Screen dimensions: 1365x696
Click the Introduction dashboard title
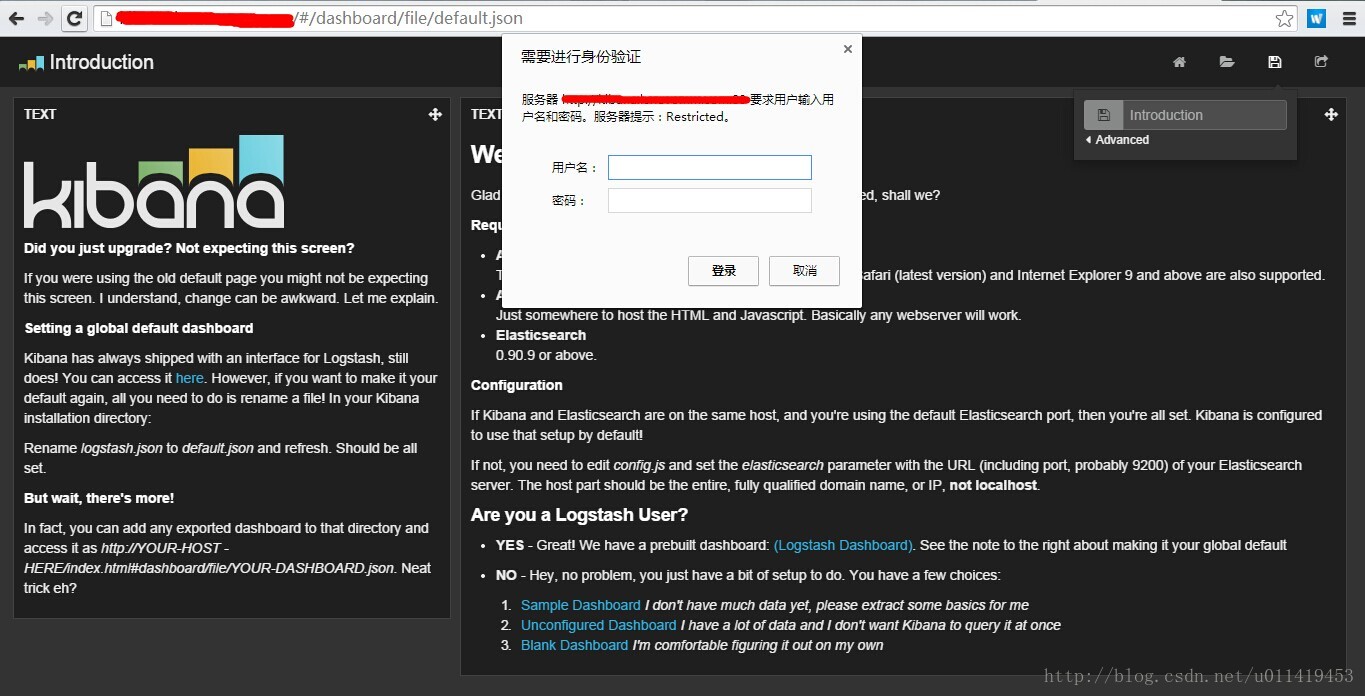click(x=102, y=62)
